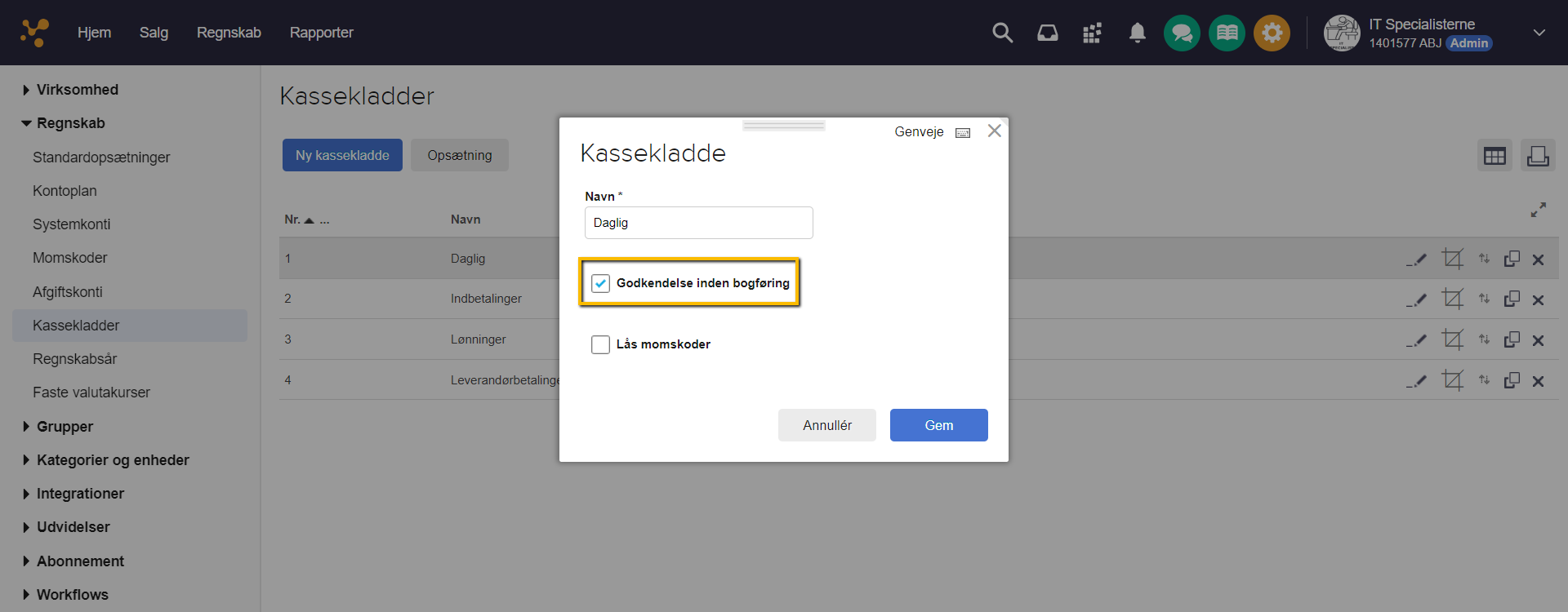Enable the Lås momskoder checkbox

point(601,344)
